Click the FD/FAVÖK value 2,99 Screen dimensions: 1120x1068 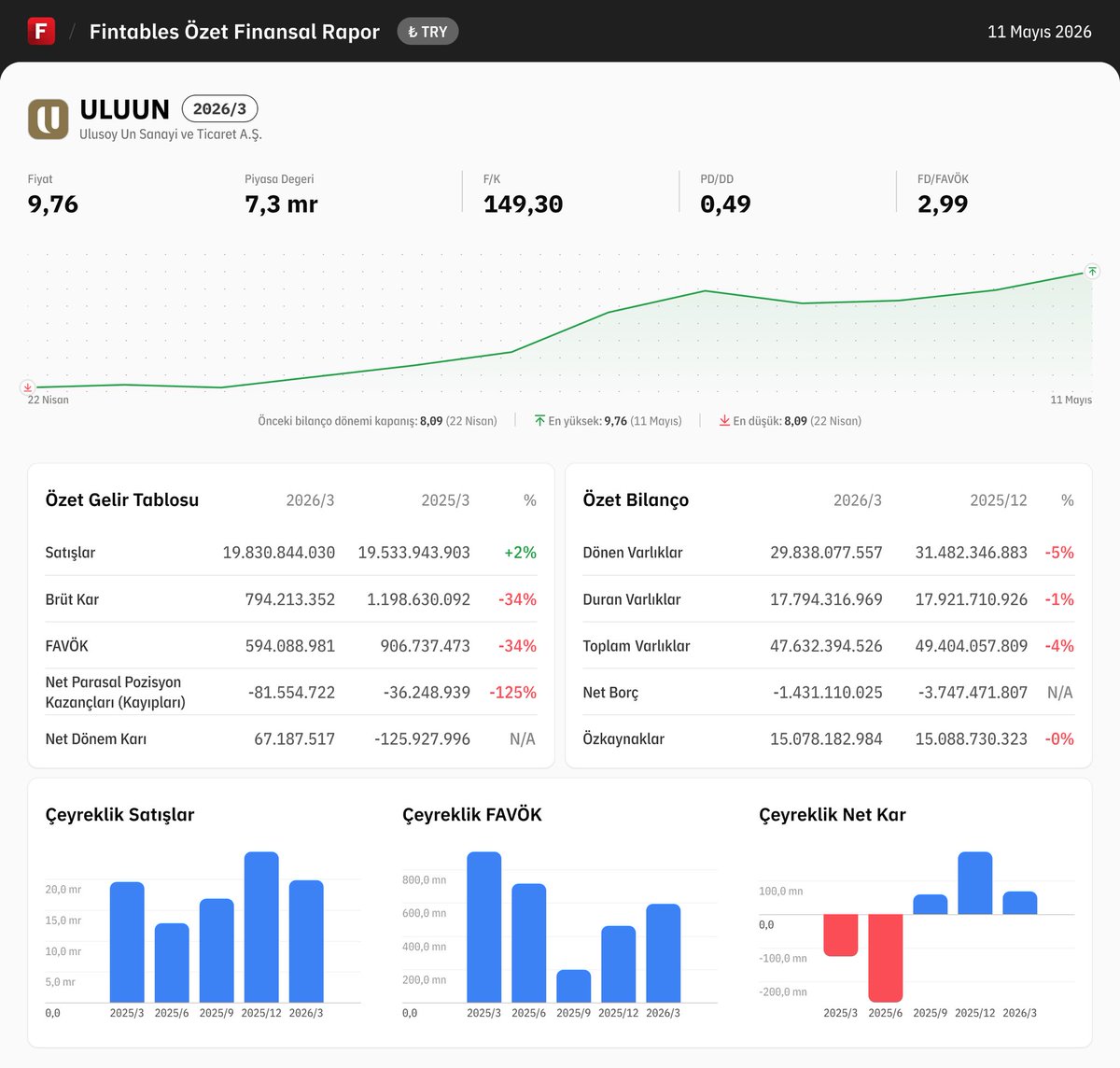tap(943, 204)
